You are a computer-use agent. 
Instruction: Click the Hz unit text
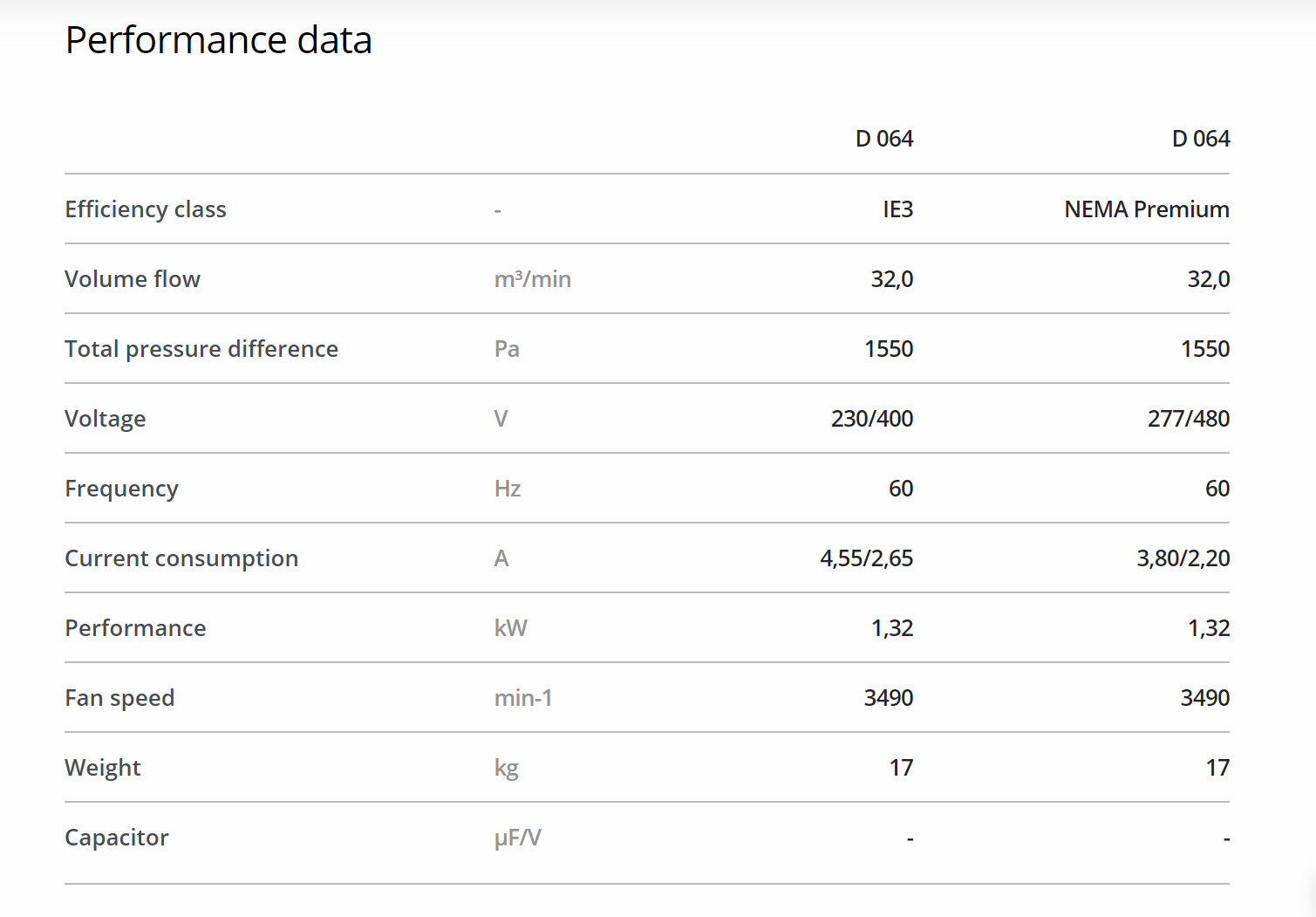[508, 489]
